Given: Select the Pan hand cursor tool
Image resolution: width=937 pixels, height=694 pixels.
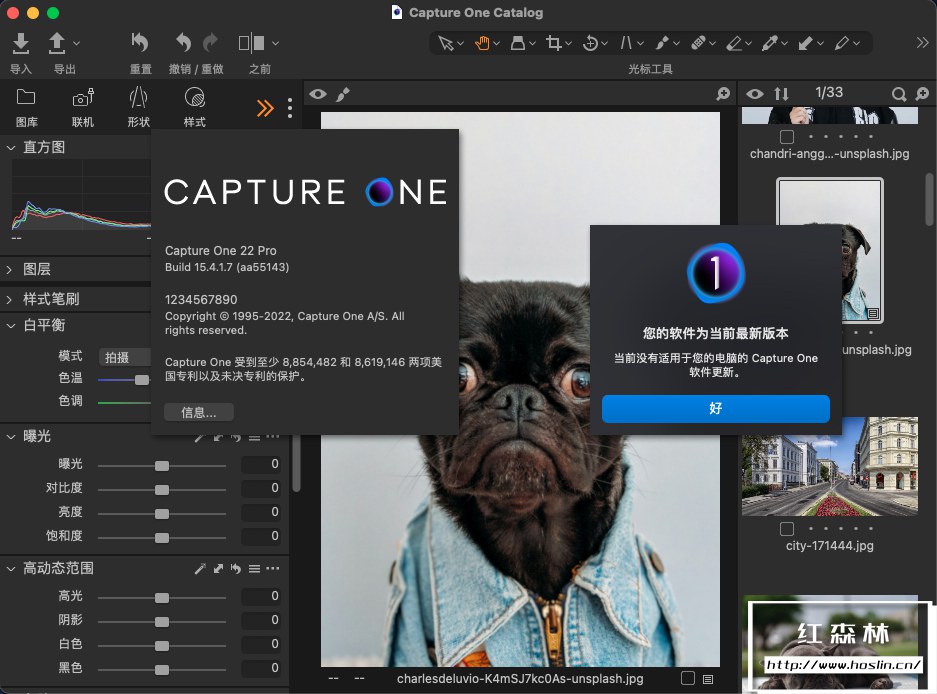Looking at the screenshot, I should [483, 43].
